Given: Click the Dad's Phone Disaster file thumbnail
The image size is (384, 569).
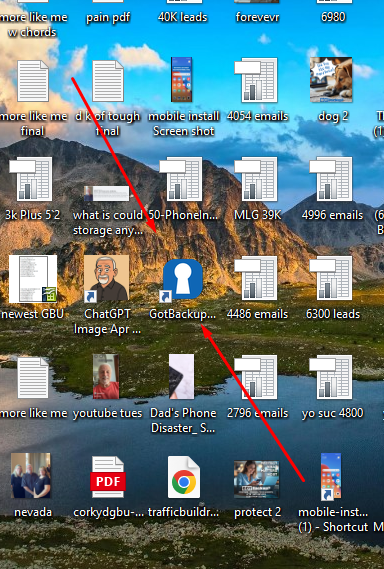Looking at the screenshot, I should [x=181, y=377].
